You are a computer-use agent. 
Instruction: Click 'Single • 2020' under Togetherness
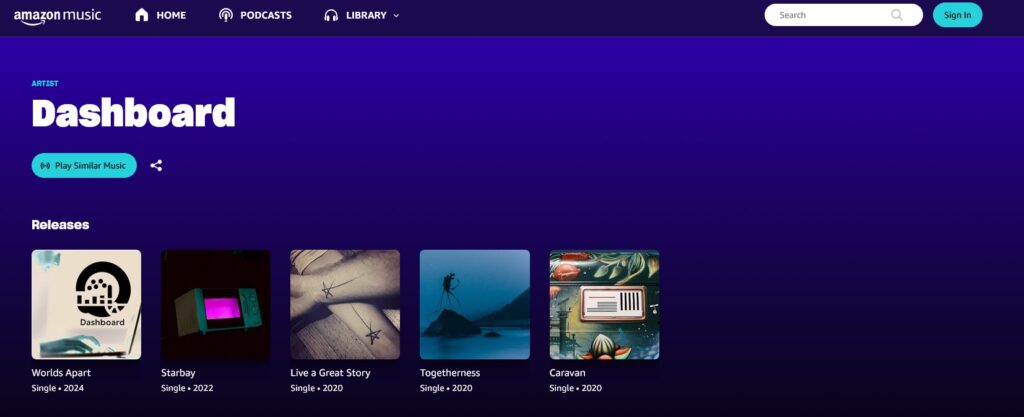point(446,388)
